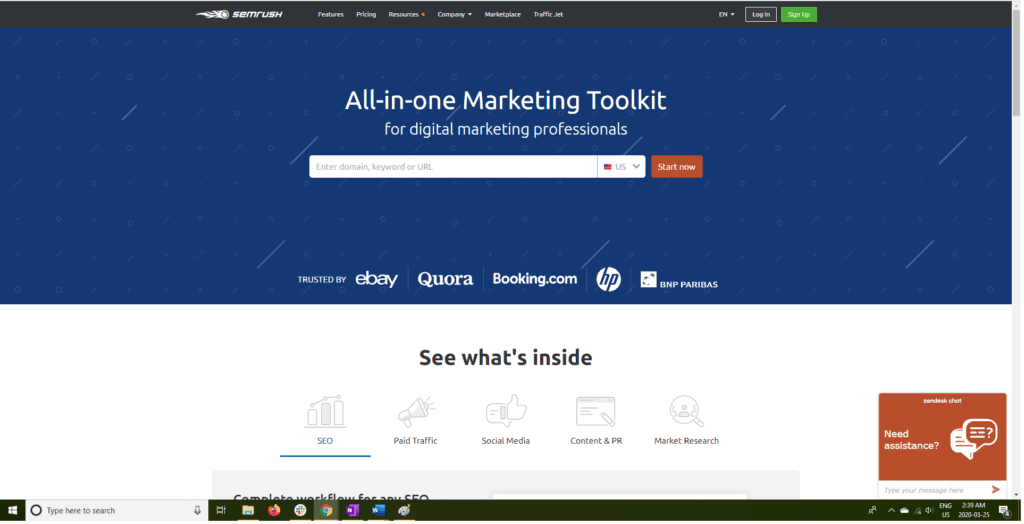Expand the Resources menu
This screenshot has width=1024, height=524.
[407, 14]
